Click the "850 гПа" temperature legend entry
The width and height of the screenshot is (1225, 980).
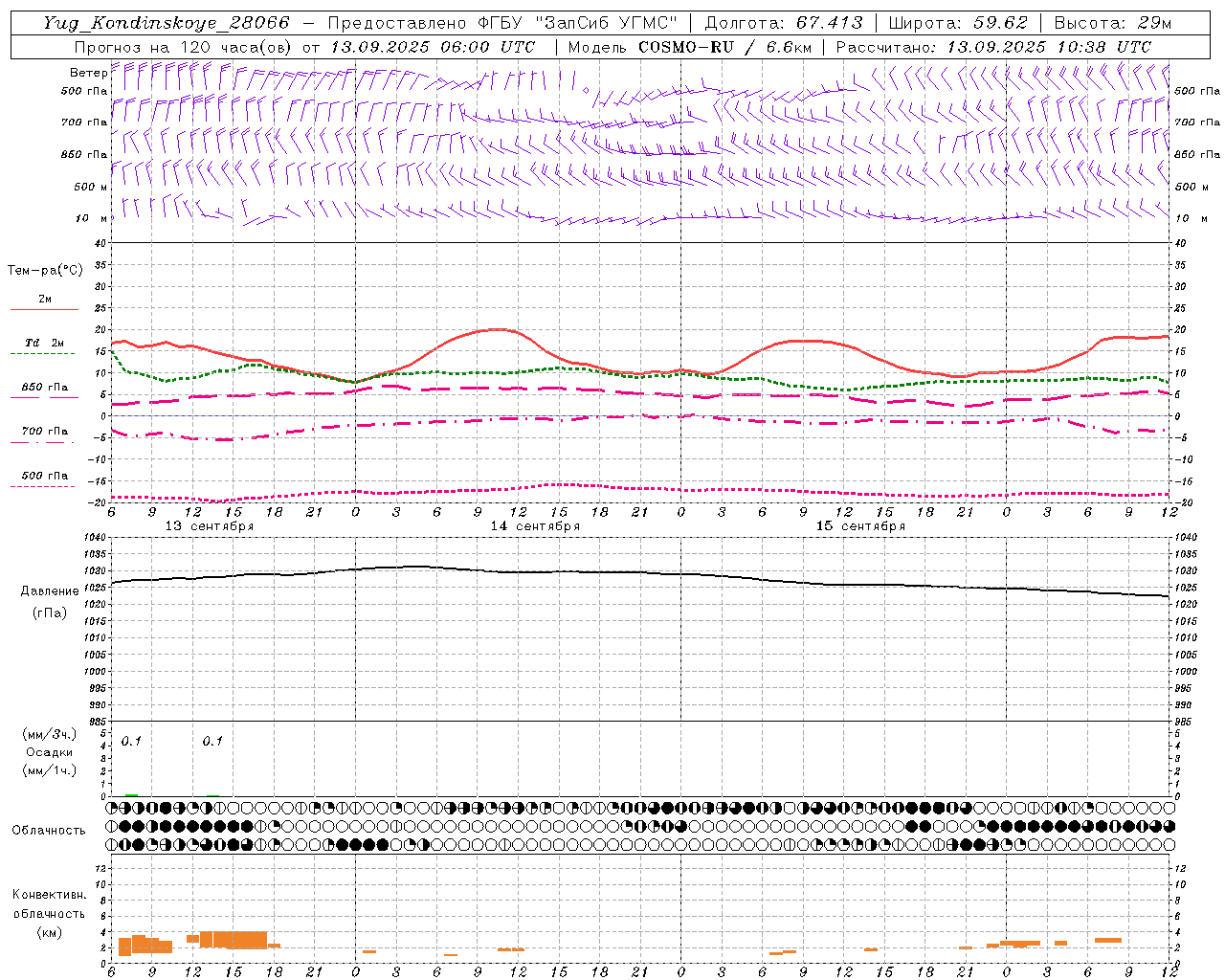tap(45, 388)
